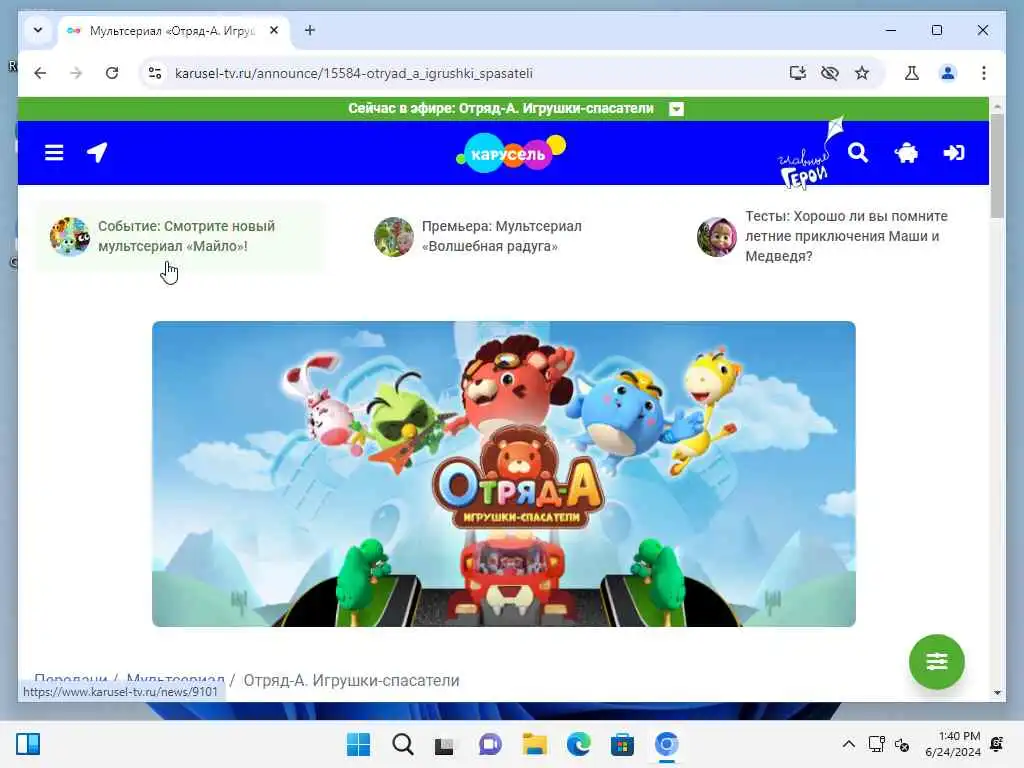Reload the current page

click(112, 73)
